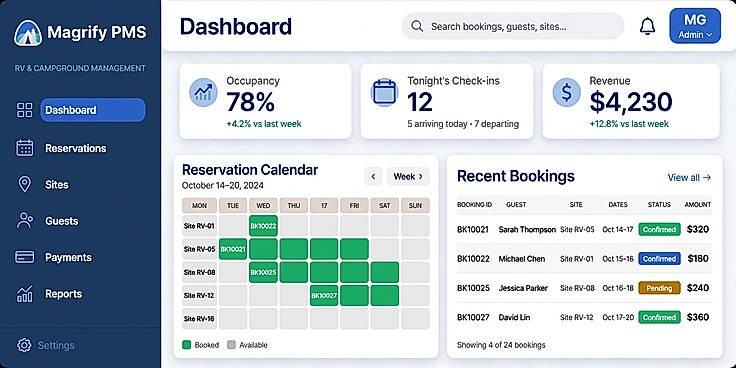Click the THU column header
Viewport: 736px width, 368px height.
point(294,206)
